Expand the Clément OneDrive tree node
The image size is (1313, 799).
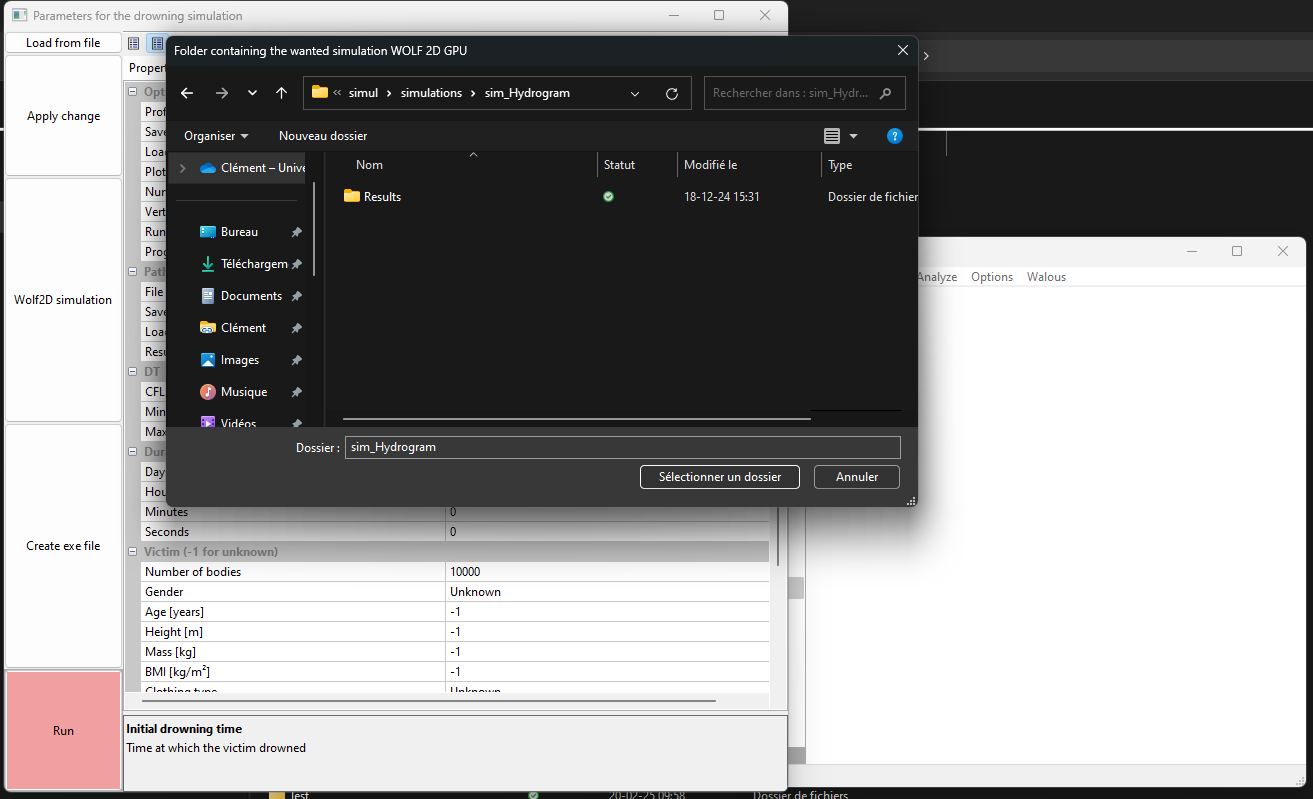(182, 168)
